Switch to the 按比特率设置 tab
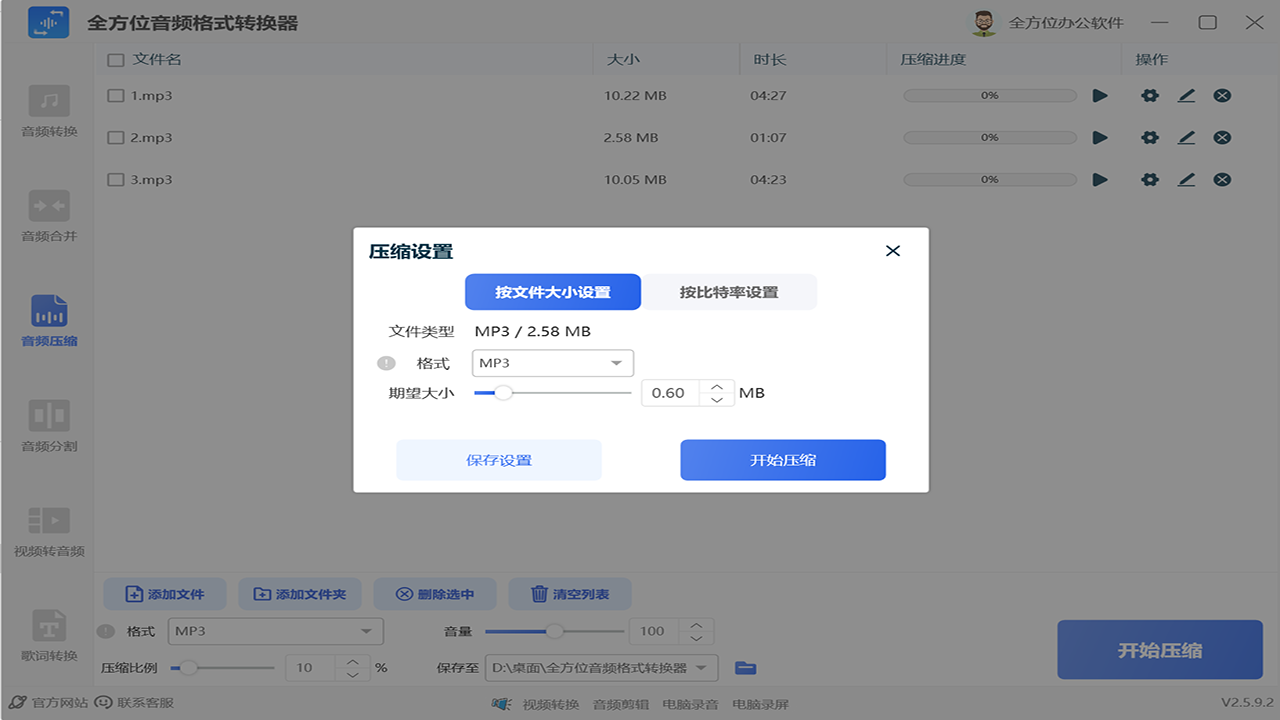The image size is (1280, 720). pyautogui.click(x=730, y=292)
